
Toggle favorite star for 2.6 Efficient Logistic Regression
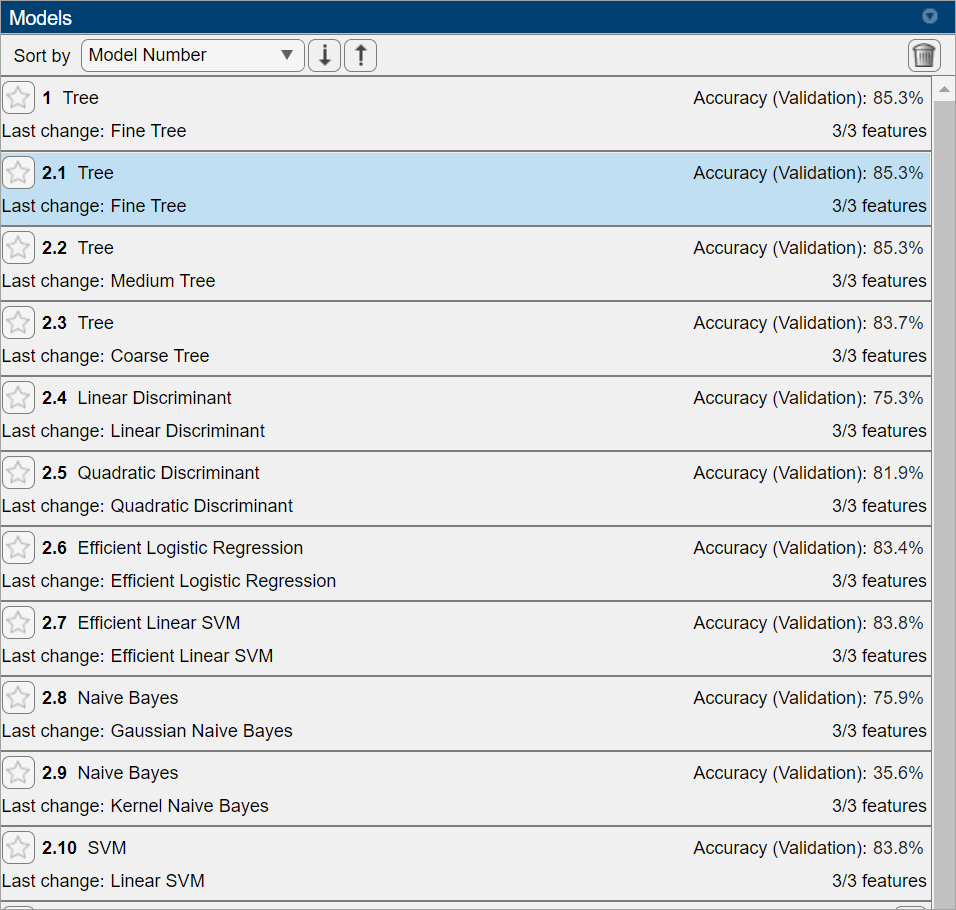point(18,547)
